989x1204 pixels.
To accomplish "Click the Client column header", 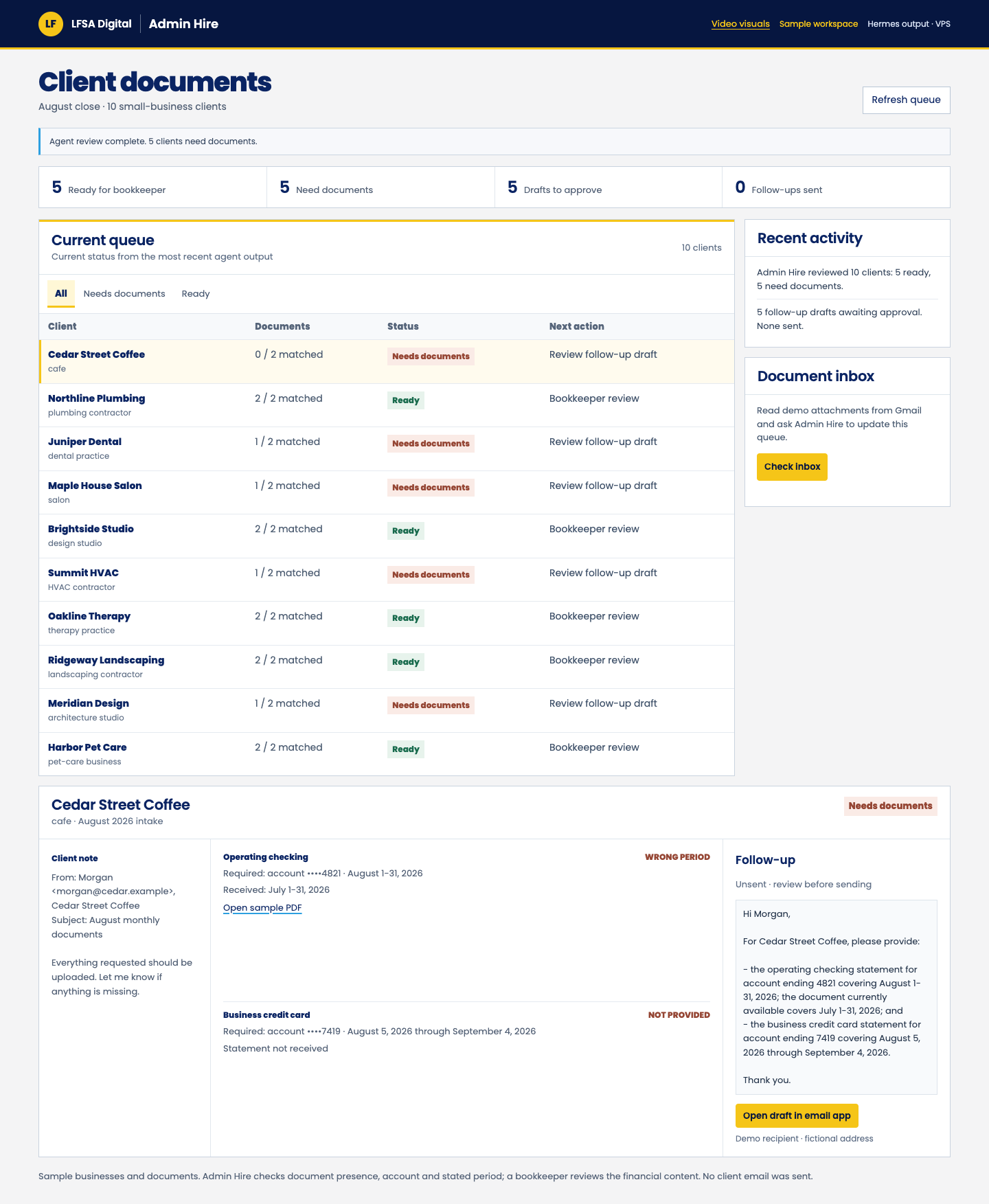I will 62,327.
